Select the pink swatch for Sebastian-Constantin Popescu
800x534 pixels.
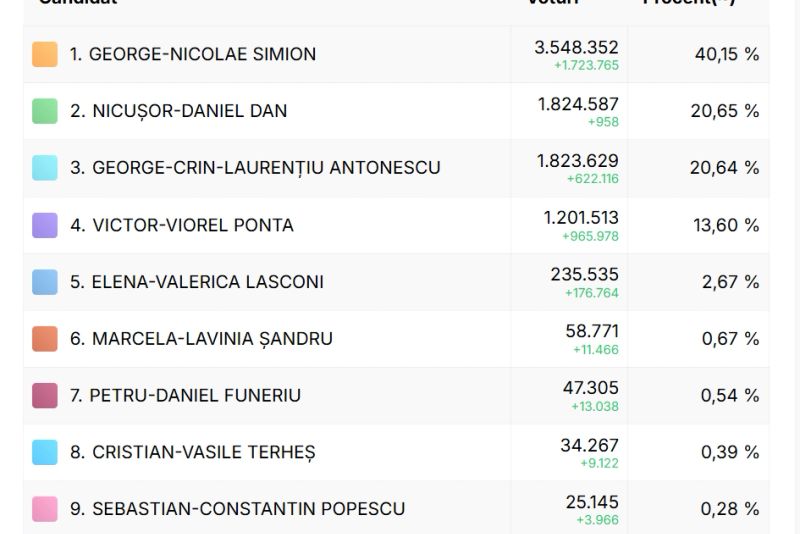point(45,509)
